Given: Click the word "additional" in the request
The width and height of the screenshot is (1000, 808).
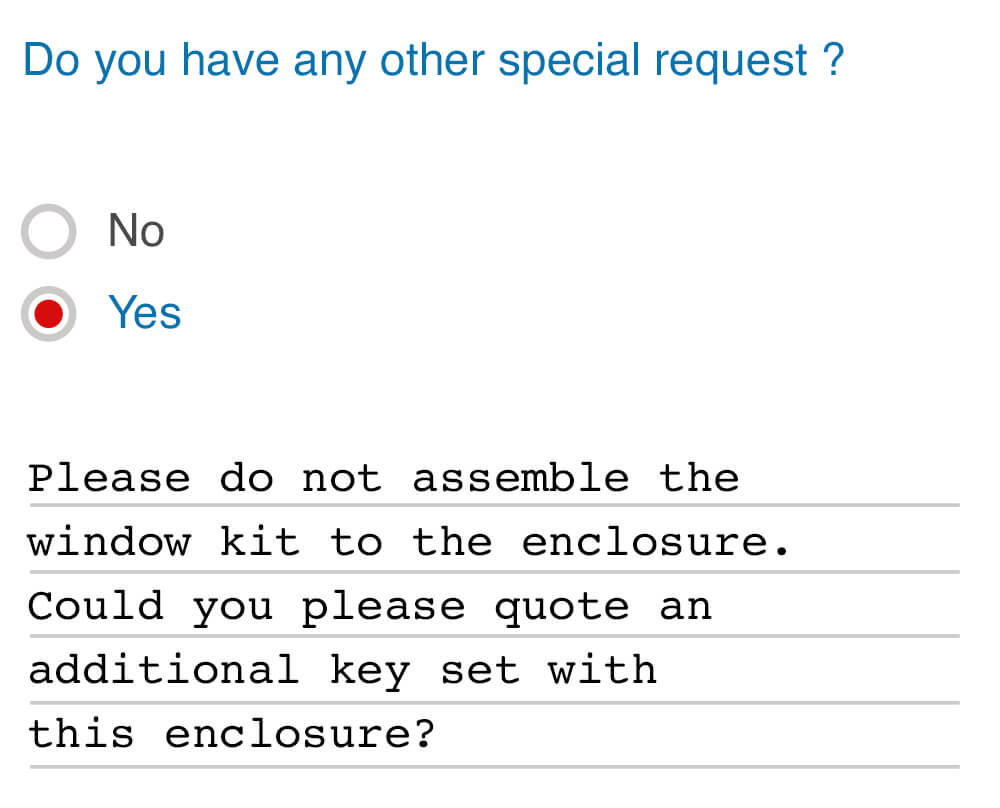Looking at the screenshot, I should [163, 670].
